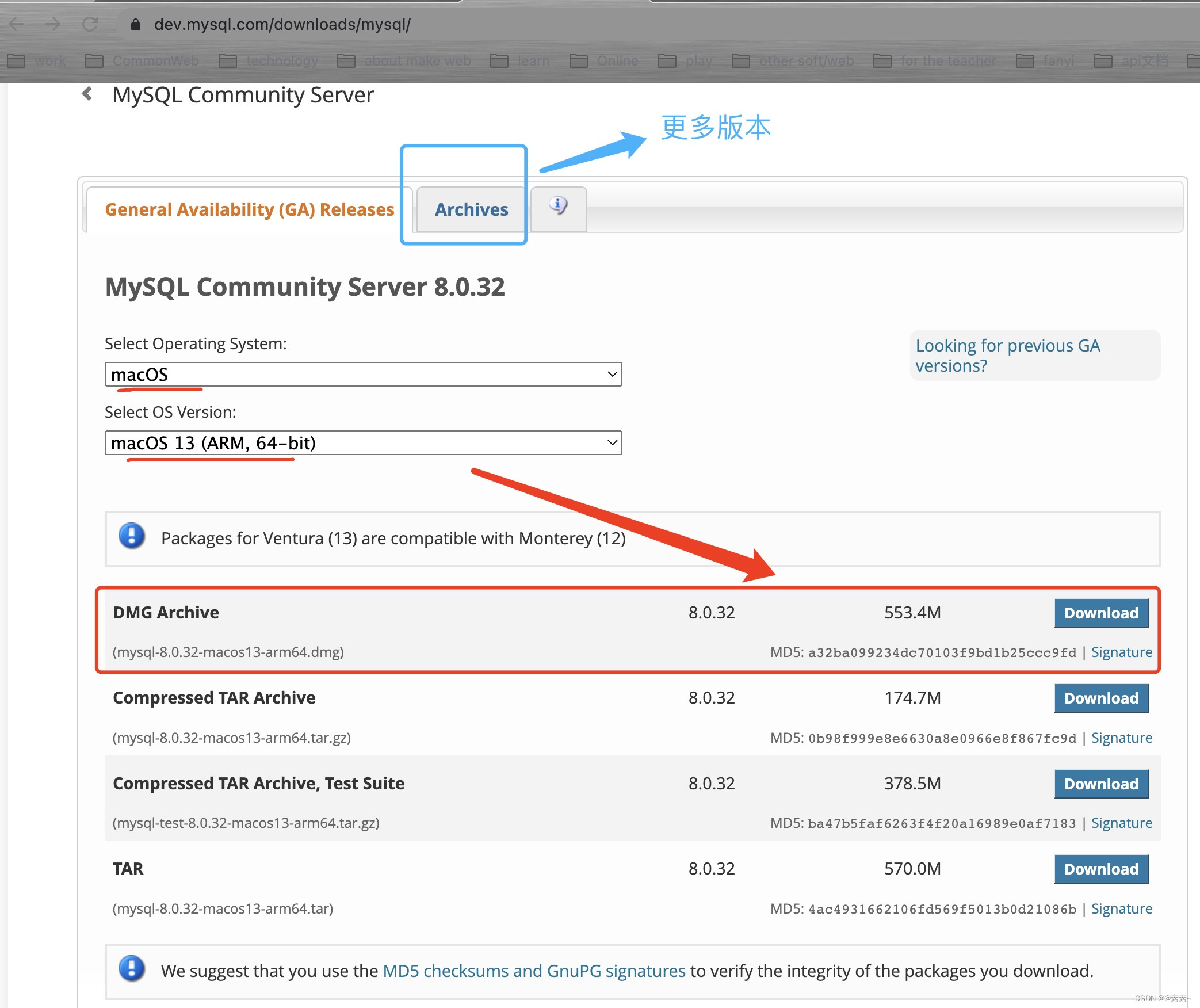Click the filename mysql-8.0.32-macos13-arm64.dmg
1200x1008 pixels.
(x=228, y=652)
